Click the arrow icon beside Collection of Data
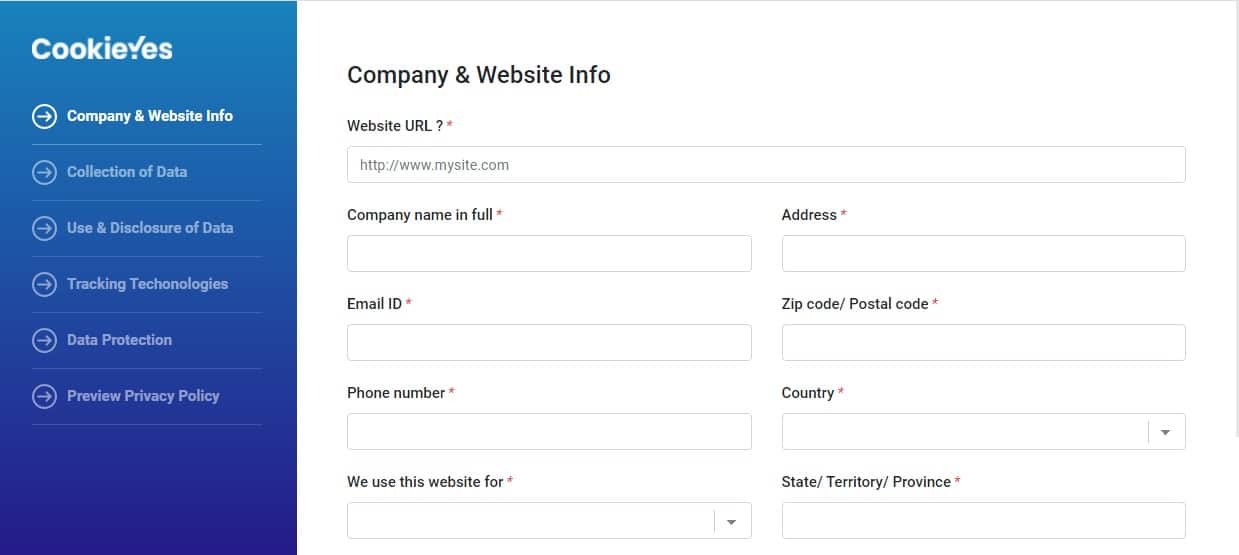The height and width of the screenshot is (555, 1239). [44, 172]
